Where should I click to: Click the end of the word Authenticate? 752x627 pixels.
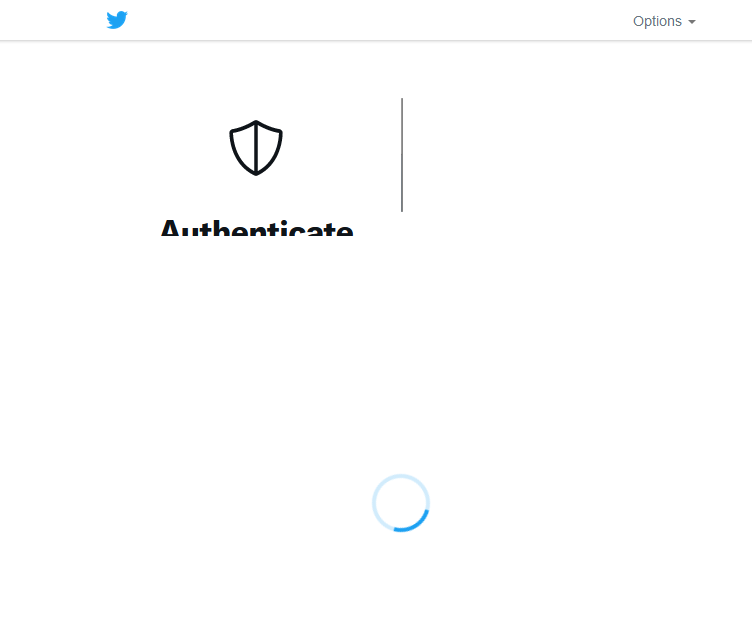click(x=345, y=229)
